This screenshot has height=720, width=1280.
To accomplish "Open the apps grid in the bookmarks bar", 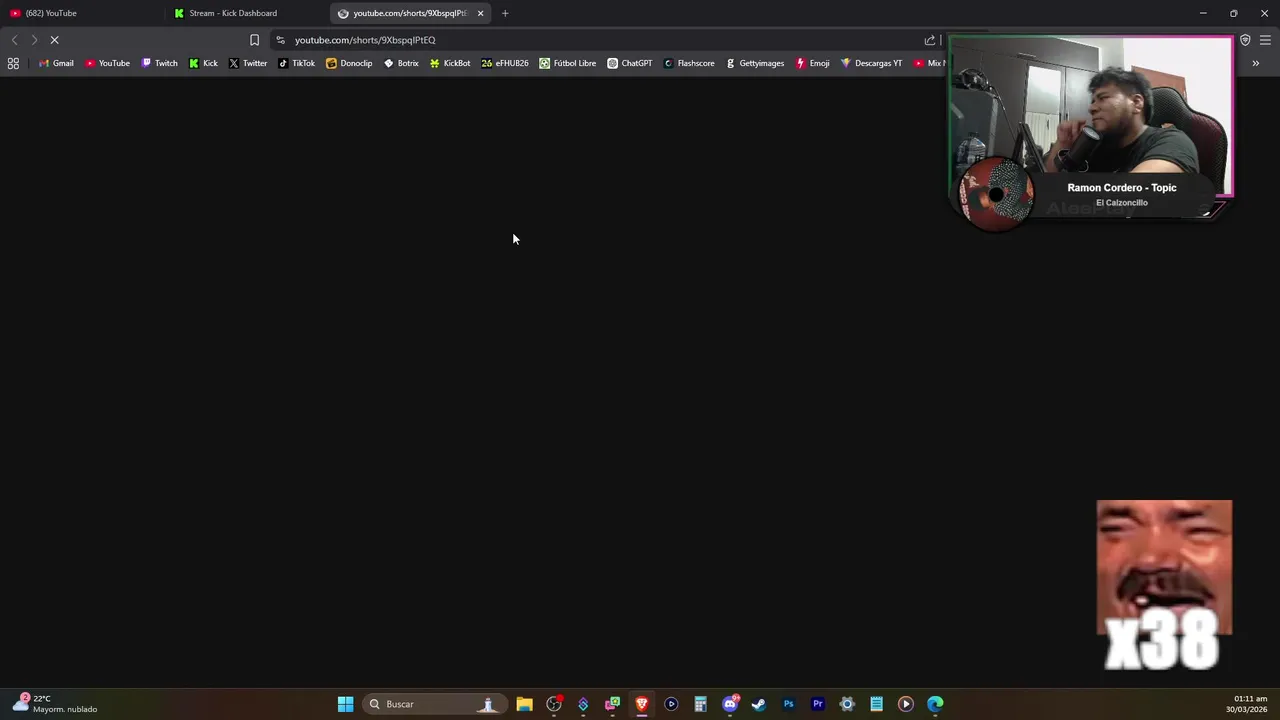I will (x=13, y=63).
